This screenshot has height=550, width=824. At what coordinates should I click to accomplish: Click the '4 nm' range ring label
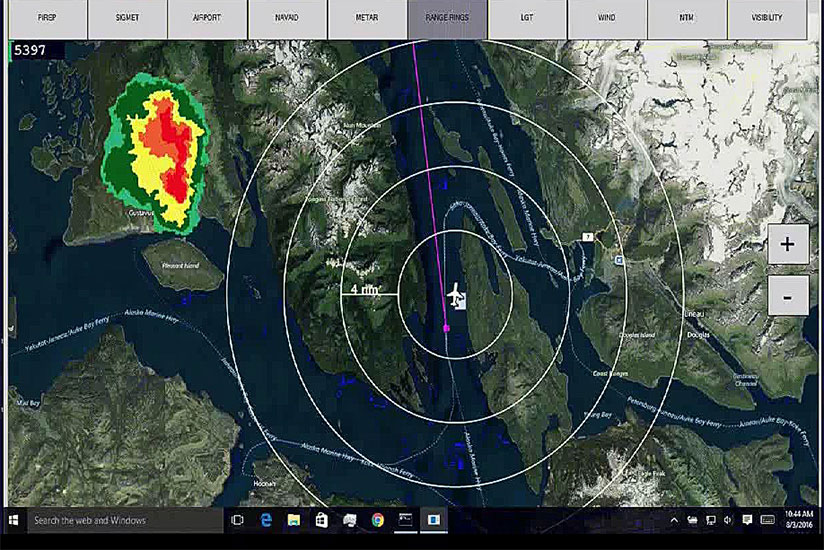tap(365, 289)
